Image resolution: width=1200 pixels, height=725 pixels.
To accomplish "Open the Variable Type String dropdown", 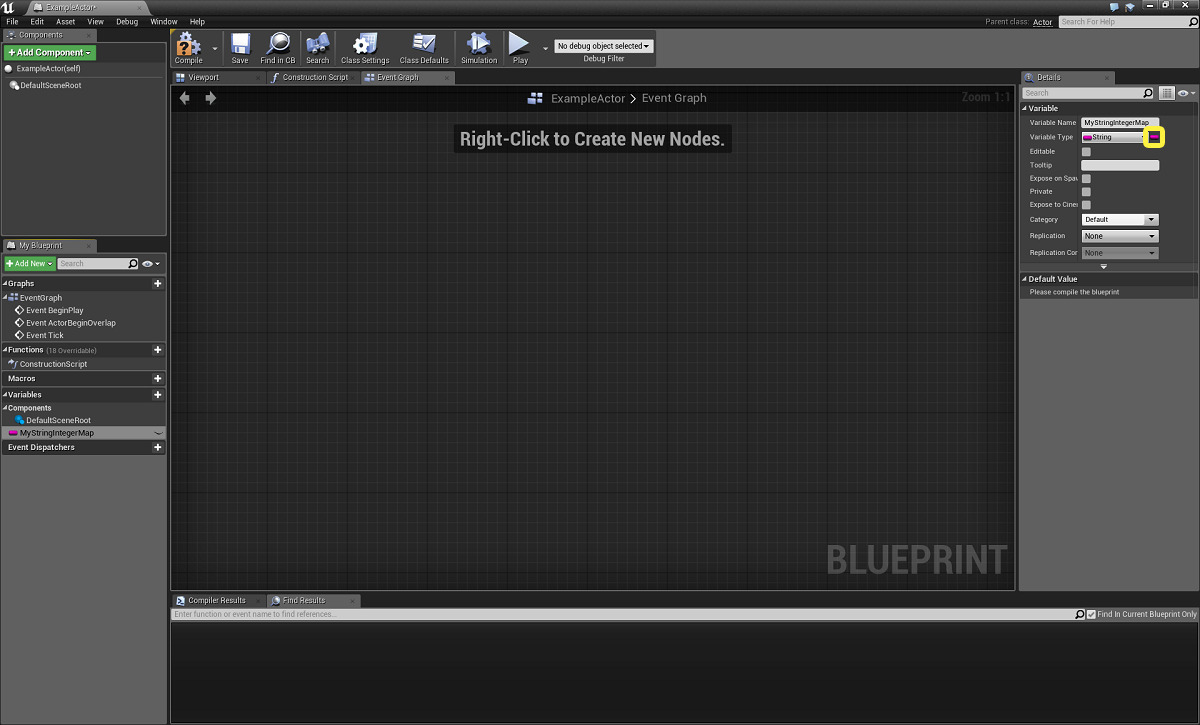I will pos(1112,137).
